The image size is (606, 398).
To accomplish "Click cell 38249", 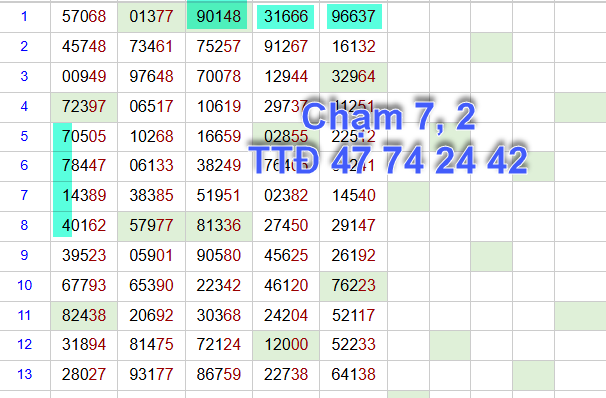I will 219,166.
